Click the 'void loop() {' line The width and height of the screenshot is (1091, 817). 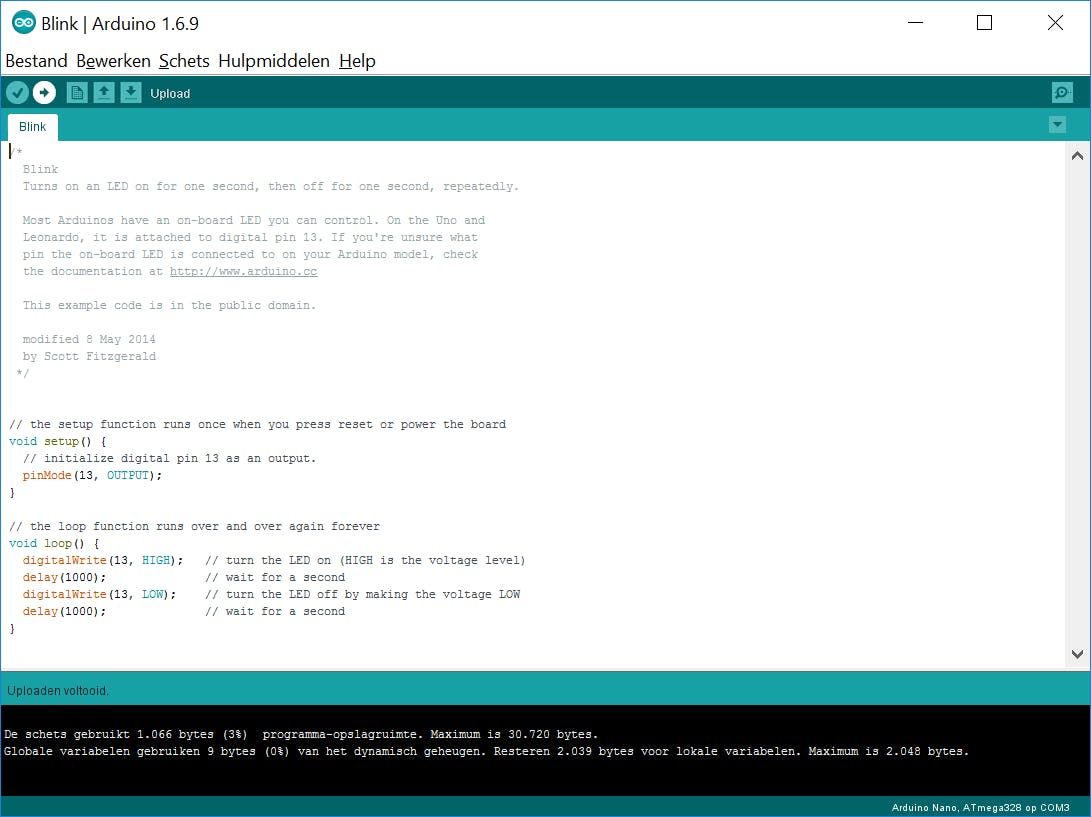[x=54, y=544]
